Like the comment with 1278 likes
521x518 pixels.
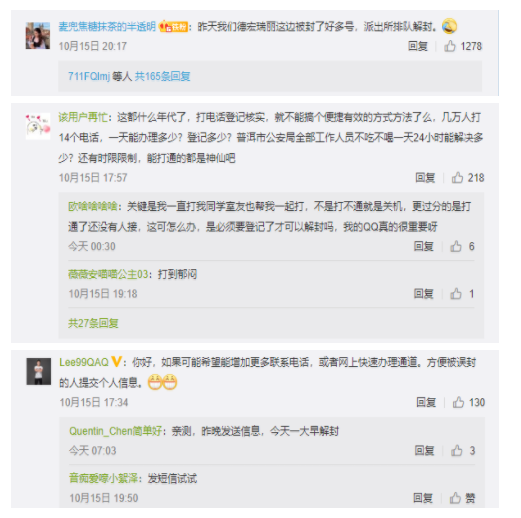click(x=450, y=46)
